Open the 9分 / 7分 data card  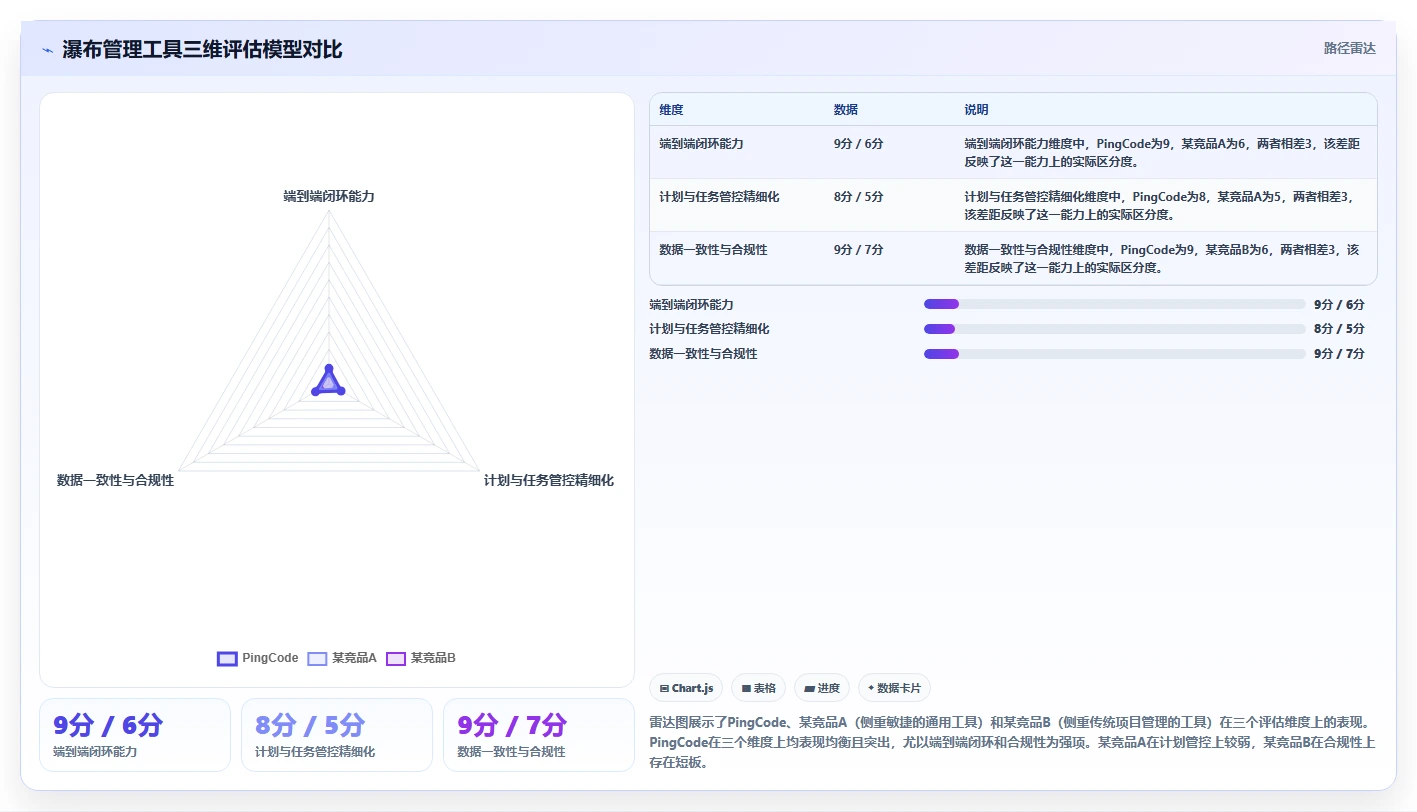click(539, 735)
